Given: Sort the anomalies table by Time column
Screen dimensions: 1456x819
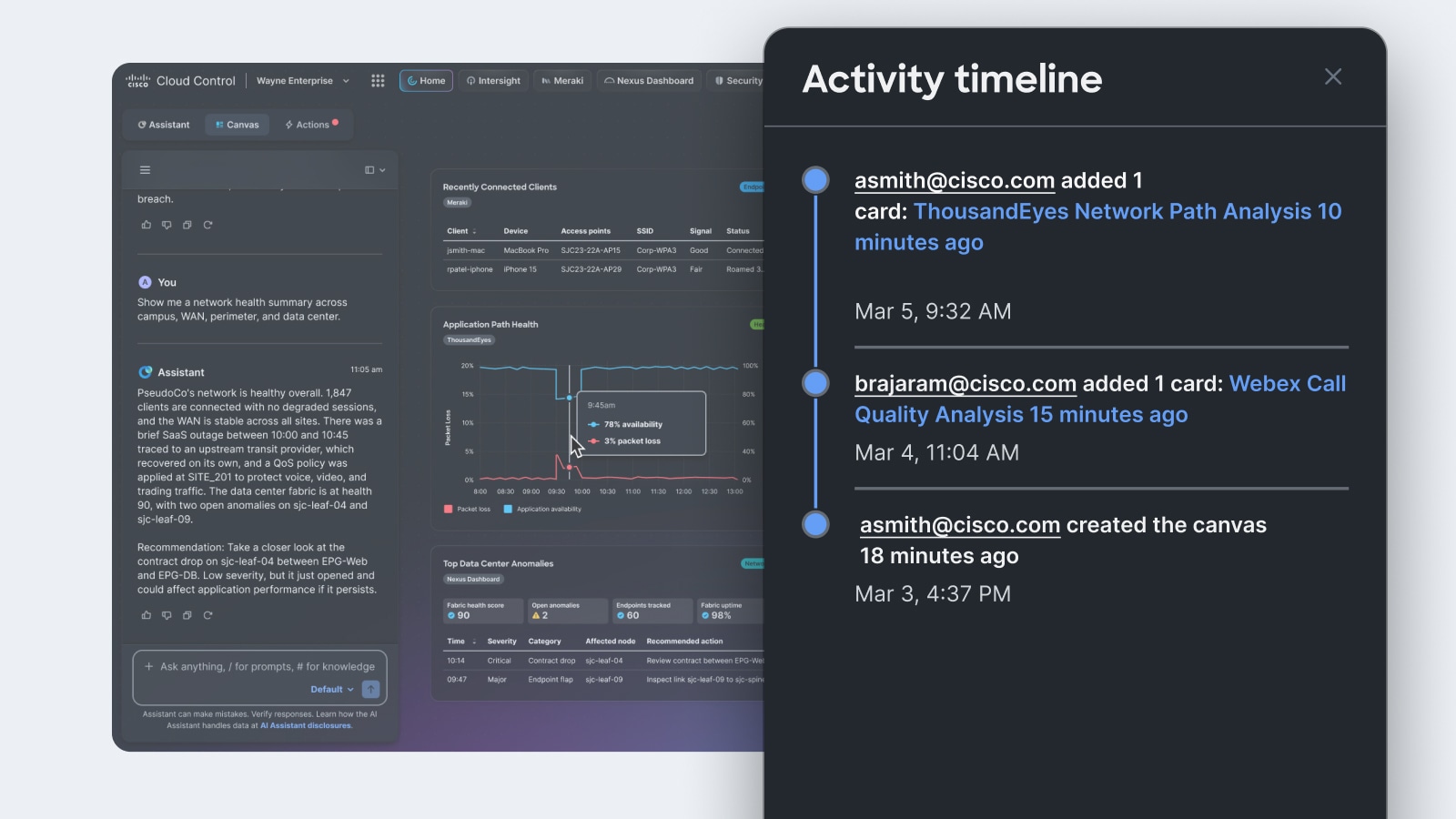Looking at the screenshot, I should (461, 642).
